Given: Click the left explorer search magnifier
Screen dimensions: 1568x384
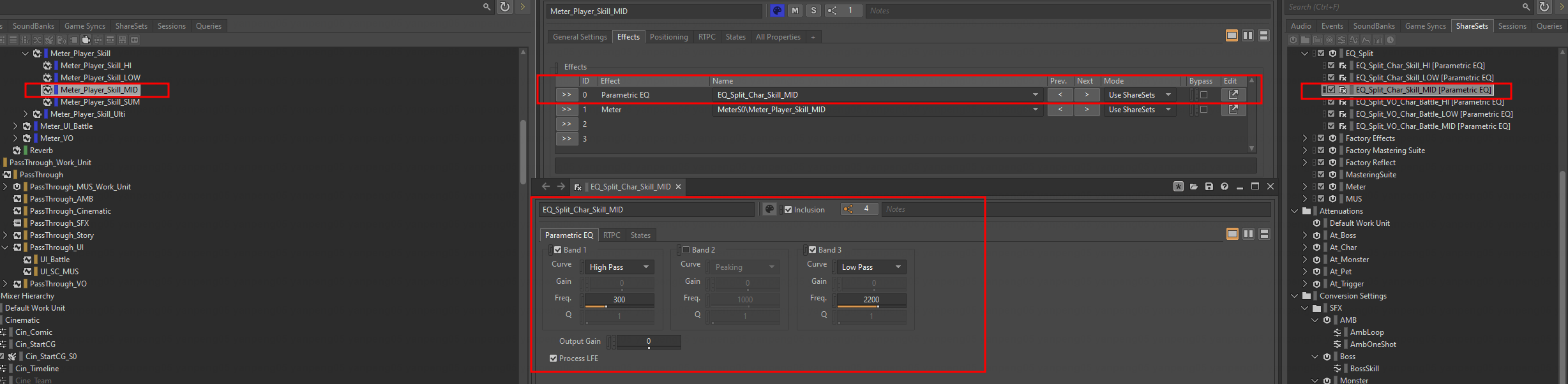Looking at the screenshot, I should pos(486,6).
